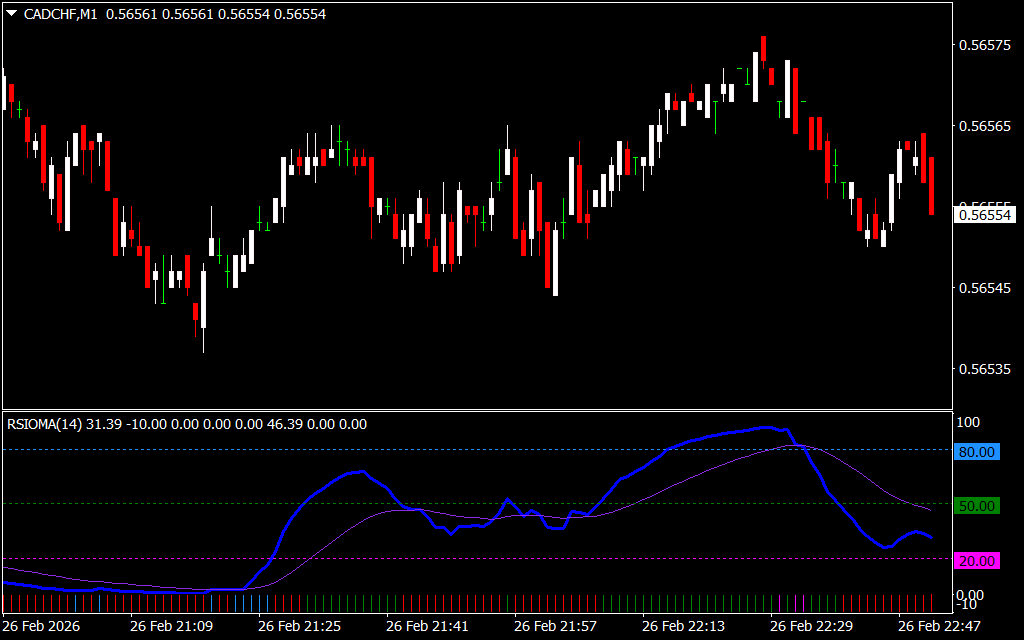This screenshot has height=640, width=1024.
Task: Click the 0.56575 price axis label
Action: pyautogui.click(x=984, y=45)
